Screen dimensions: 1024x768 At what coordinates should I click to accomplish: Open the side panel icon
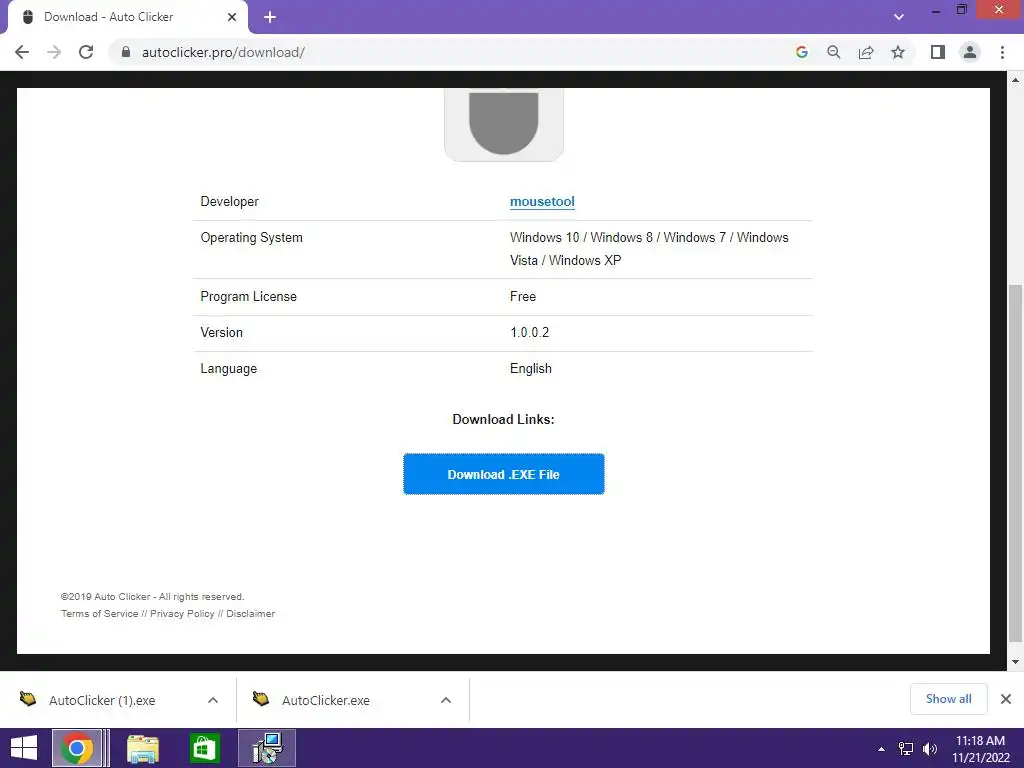[x=938, y=52]
